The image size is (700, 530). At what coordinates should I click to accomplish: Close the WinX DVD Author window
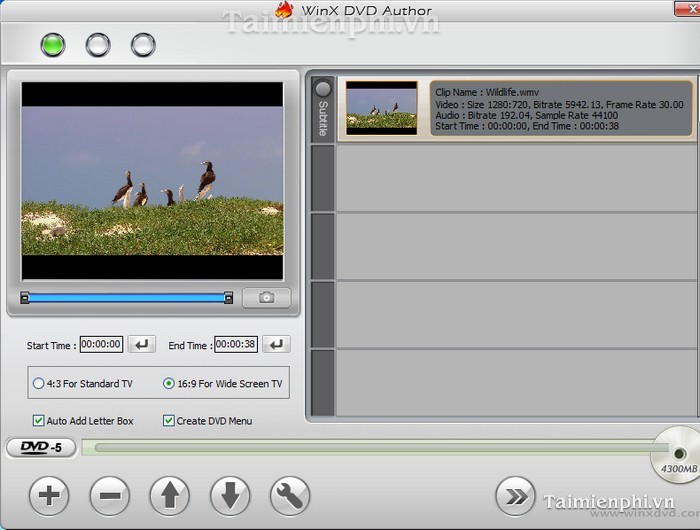(688, 8)
